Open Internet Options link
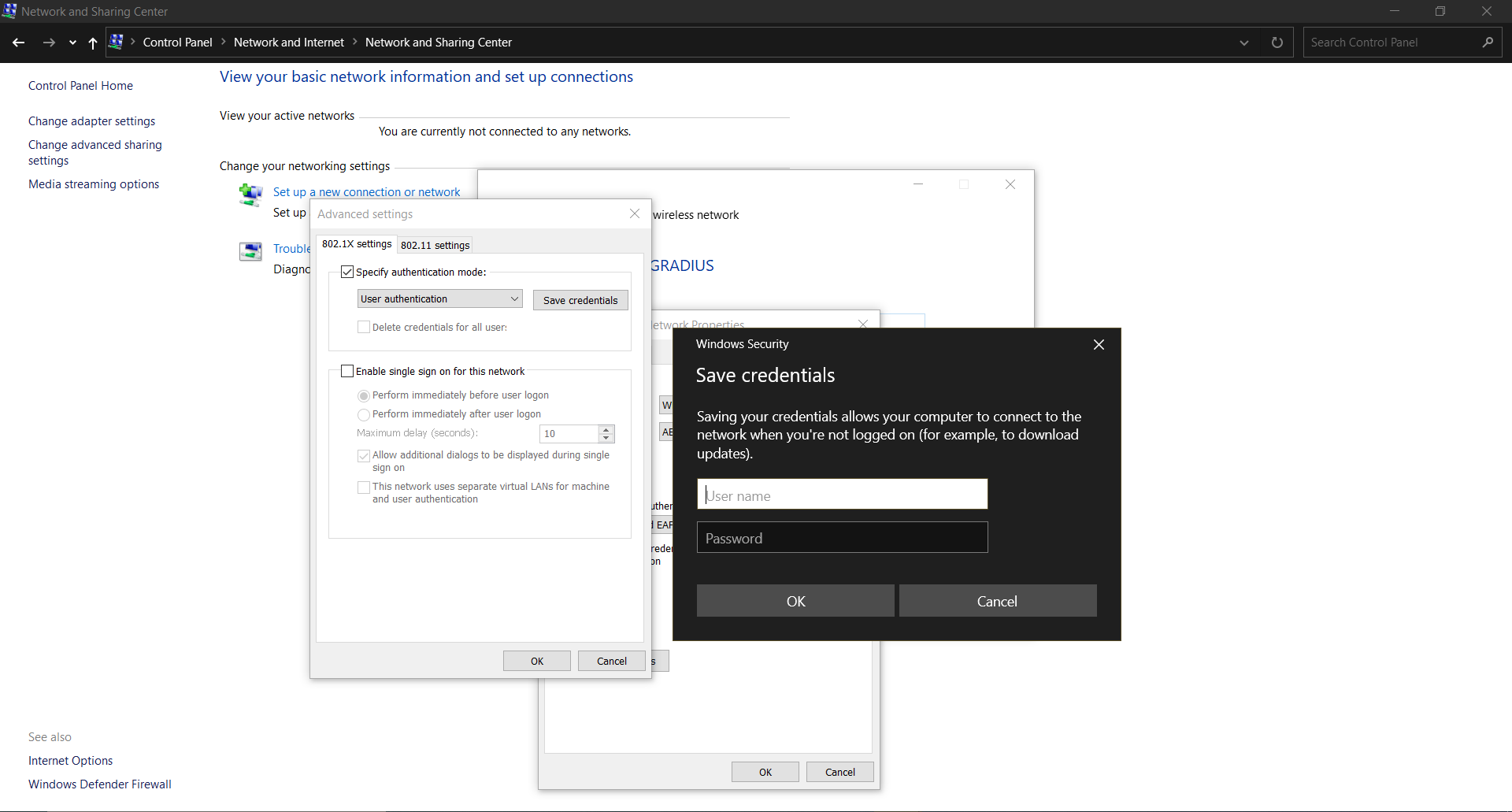1512x812 pixels. [70, 761]
